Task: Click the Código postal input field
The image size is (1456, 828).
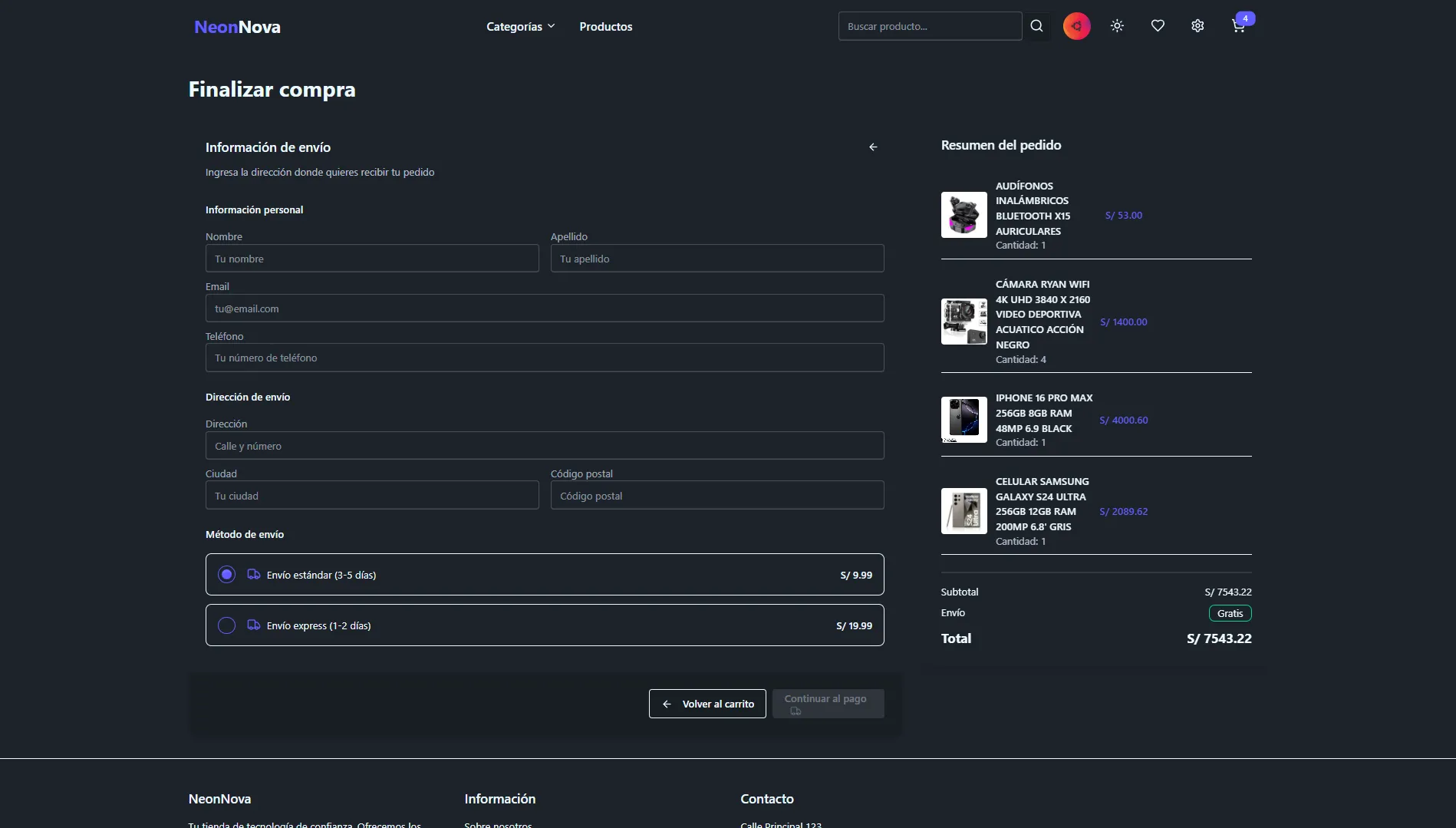Action: (717, 496)
